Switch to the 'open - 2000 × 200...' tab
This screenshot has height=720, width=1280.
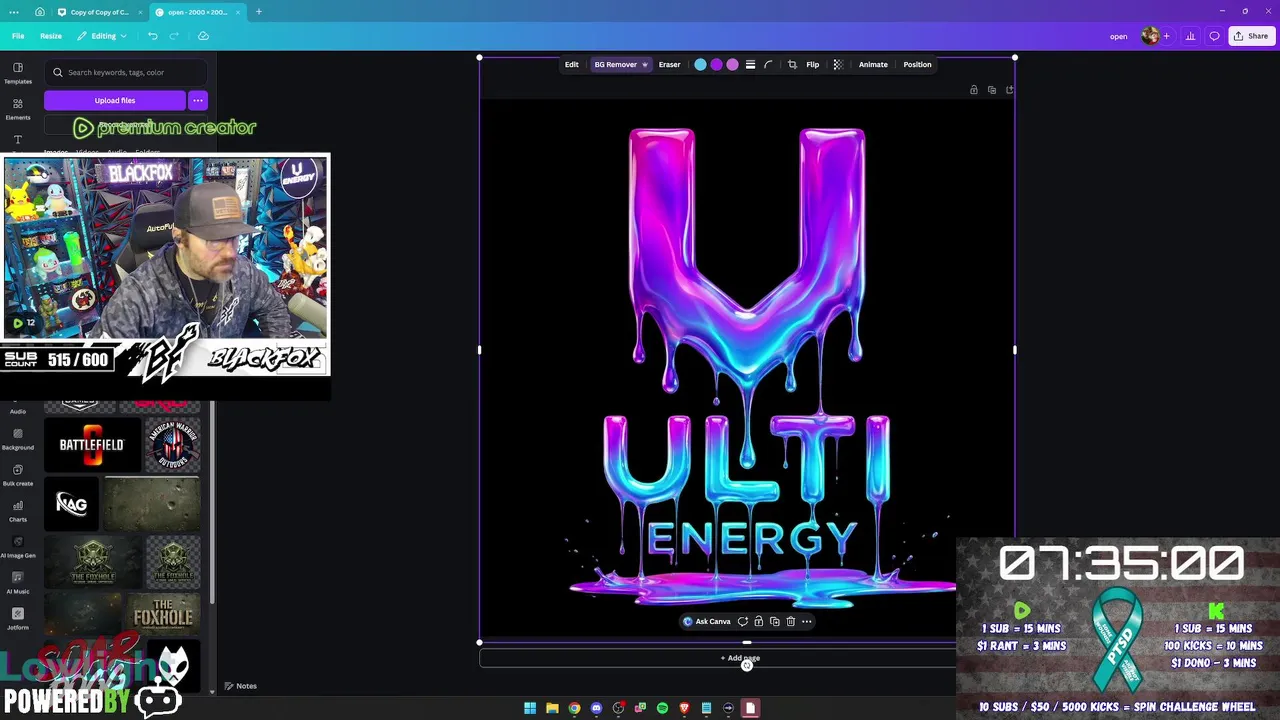click(x=198, y=12)
